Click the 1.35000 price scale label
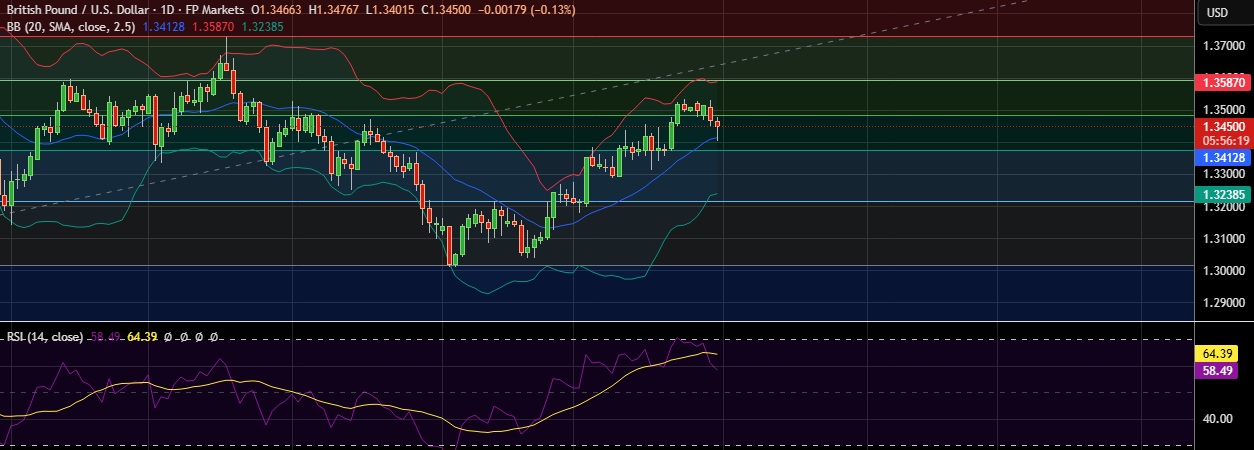Image resolution: width=1254 pixels, height=450 pixels. click(x=1224, y=110)
